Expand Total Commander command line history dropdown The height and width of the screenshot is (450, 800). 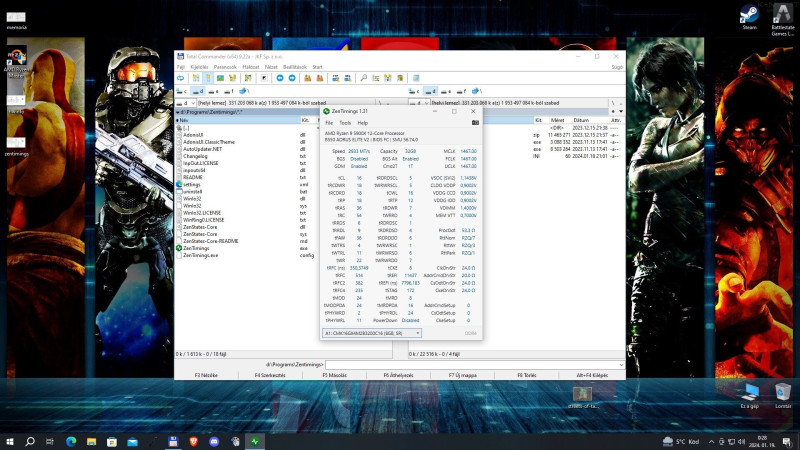(x=621, y=365)
